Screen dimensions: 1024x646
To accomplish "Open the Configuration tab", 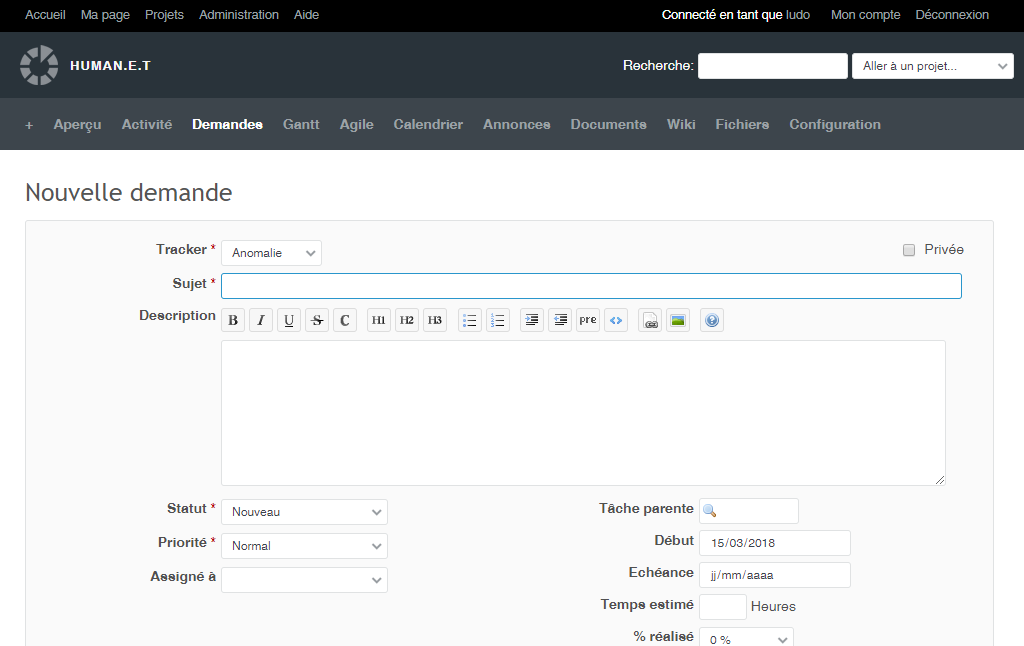I will click(x=835, y=125).
